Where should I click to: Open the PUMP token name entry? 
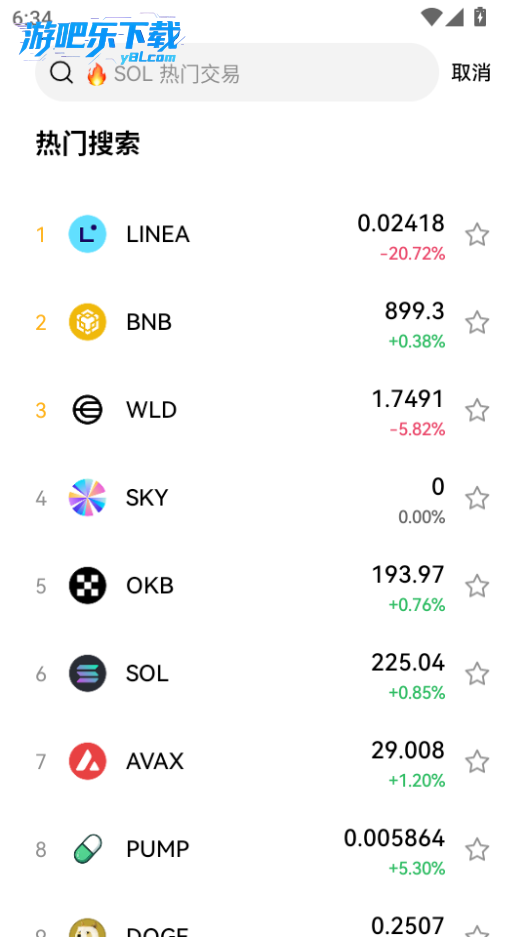coord(158,849)
